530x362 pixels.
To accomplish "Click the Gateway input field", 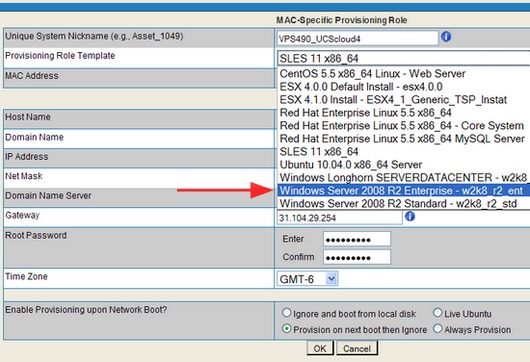I will point(339,218).
